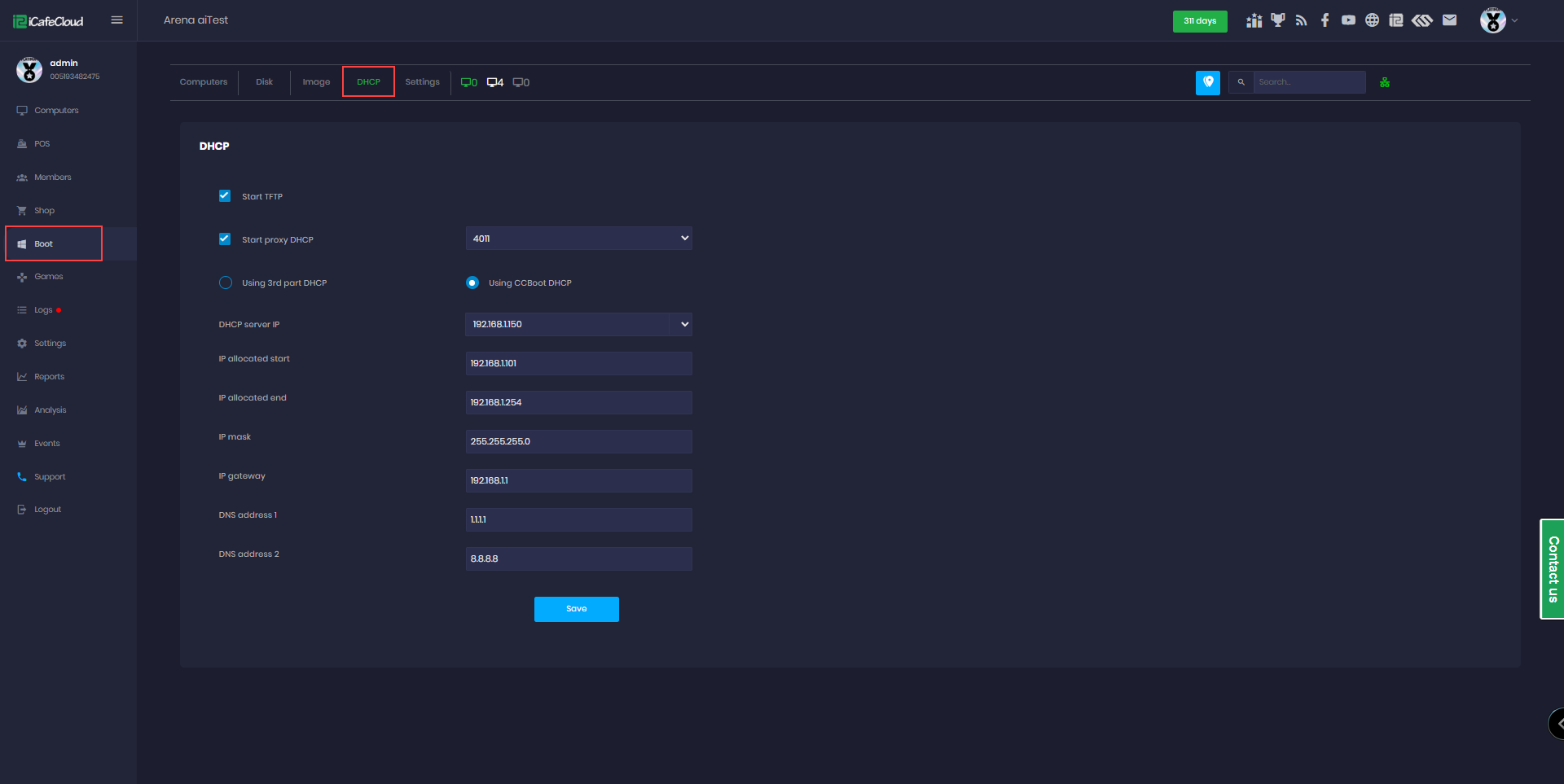Click into the Search box
Image resolution: width=1564 pixels, height=784 pixels.
[x=1308, y=82]
